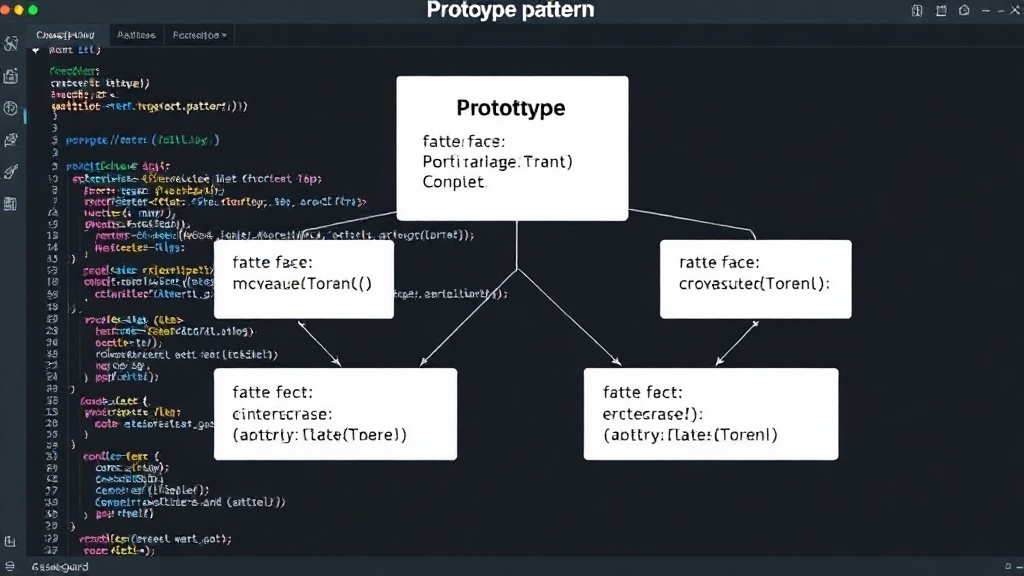This screenshot has width=1024, height=576.
Task: Click 'Conplet' line in Prototype box
Action: point(453,182)
